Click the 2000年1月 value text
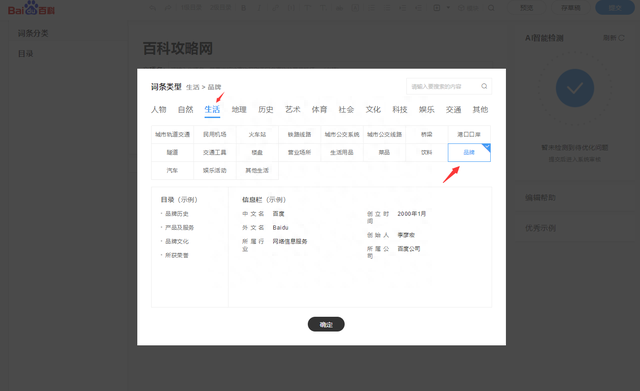Screen dimensions: 640x391 (x=412, y=214)
